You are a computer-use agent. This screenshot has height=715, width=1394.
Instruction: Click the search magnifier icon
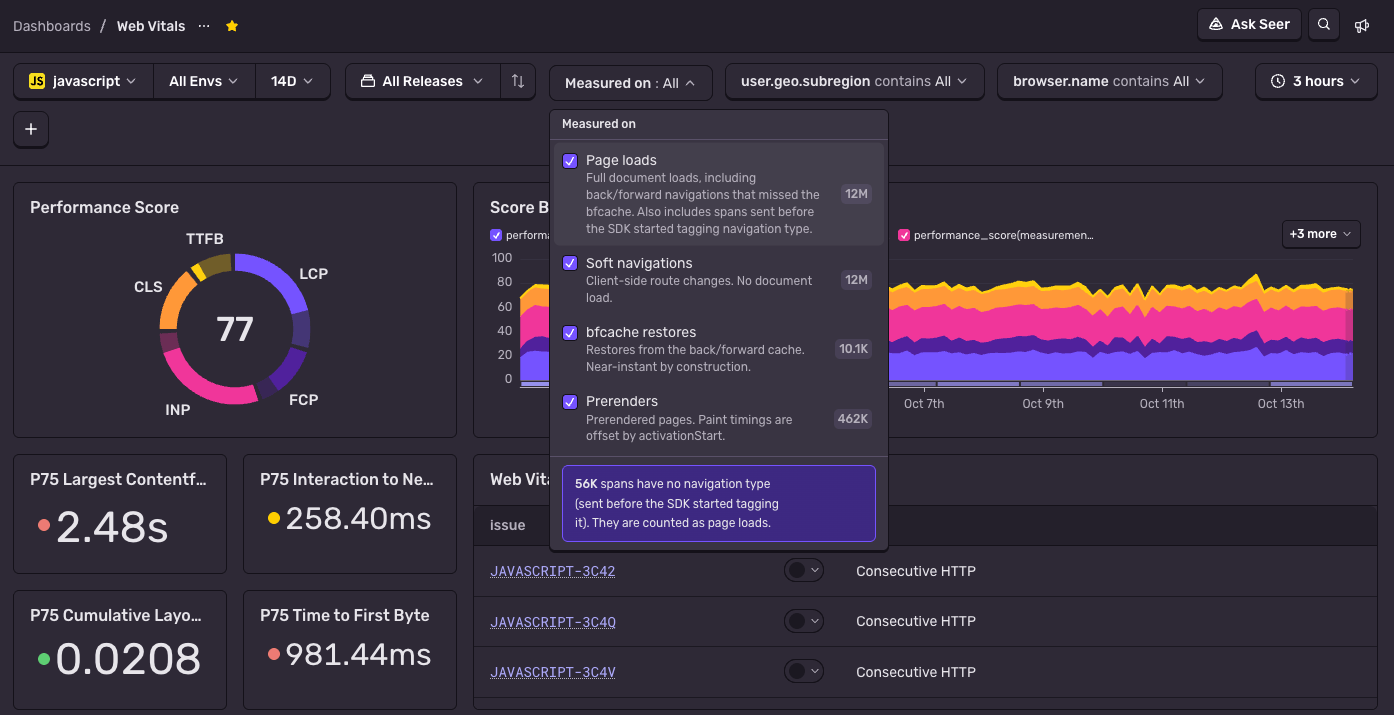pos(1324,25)
